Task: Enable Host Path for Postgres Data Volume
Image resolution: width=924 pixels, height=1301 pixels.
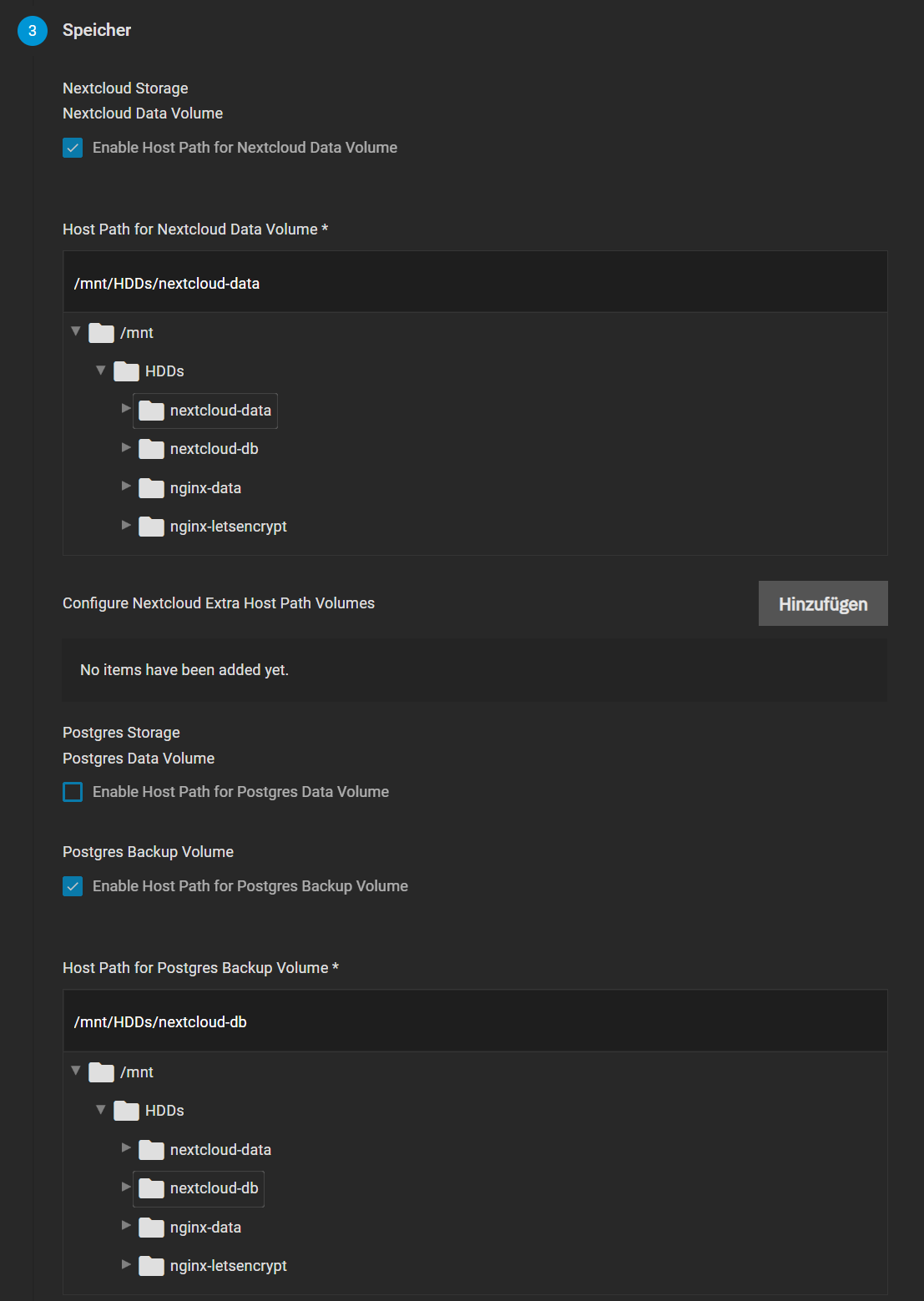Action: pos(73,792)
